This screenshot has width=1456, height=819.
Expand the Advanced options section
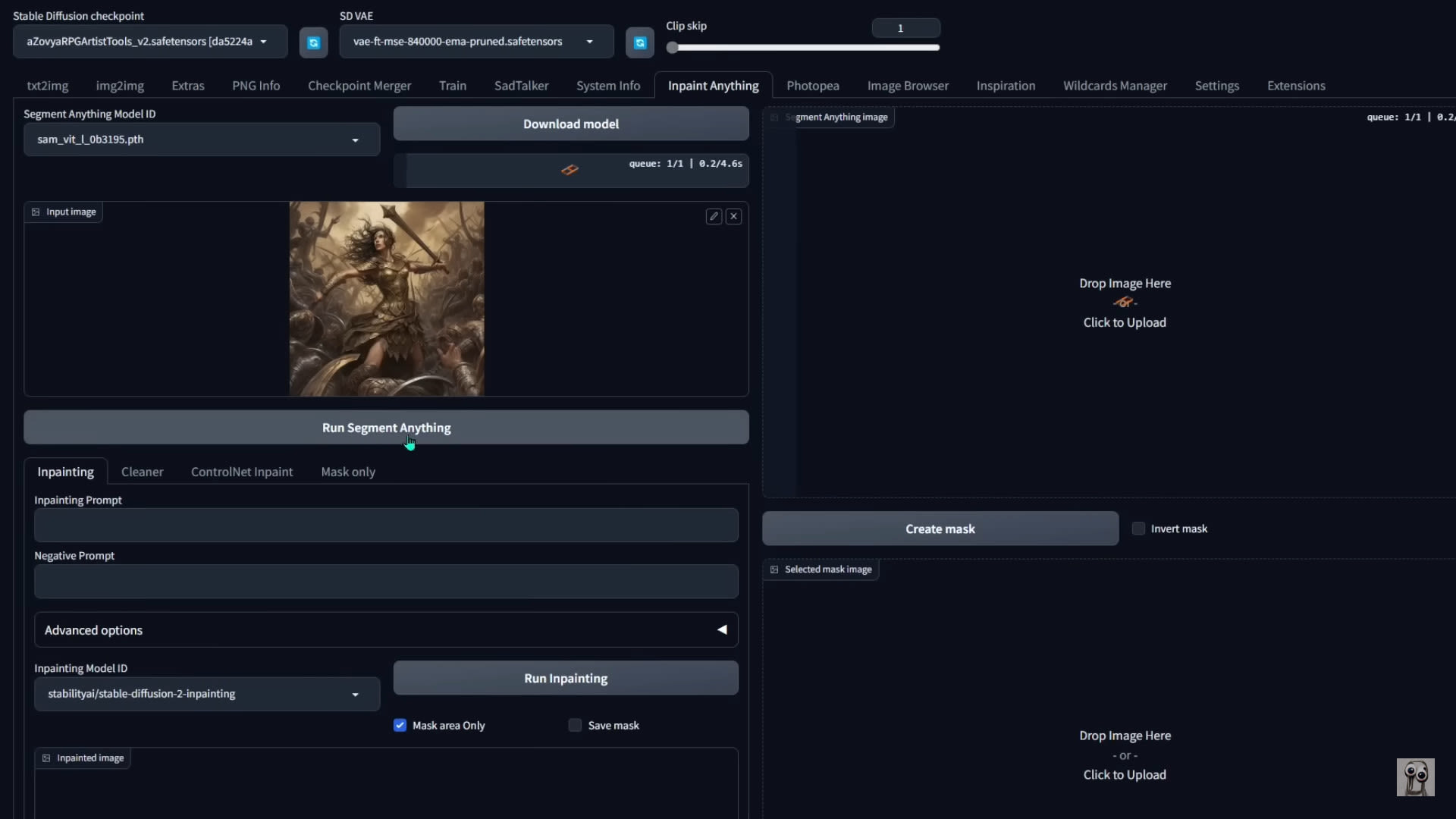386,630
